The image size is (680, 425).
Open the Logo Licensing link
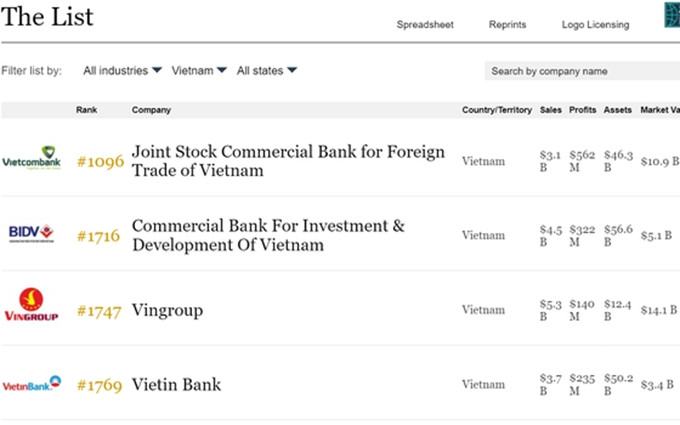595,25
